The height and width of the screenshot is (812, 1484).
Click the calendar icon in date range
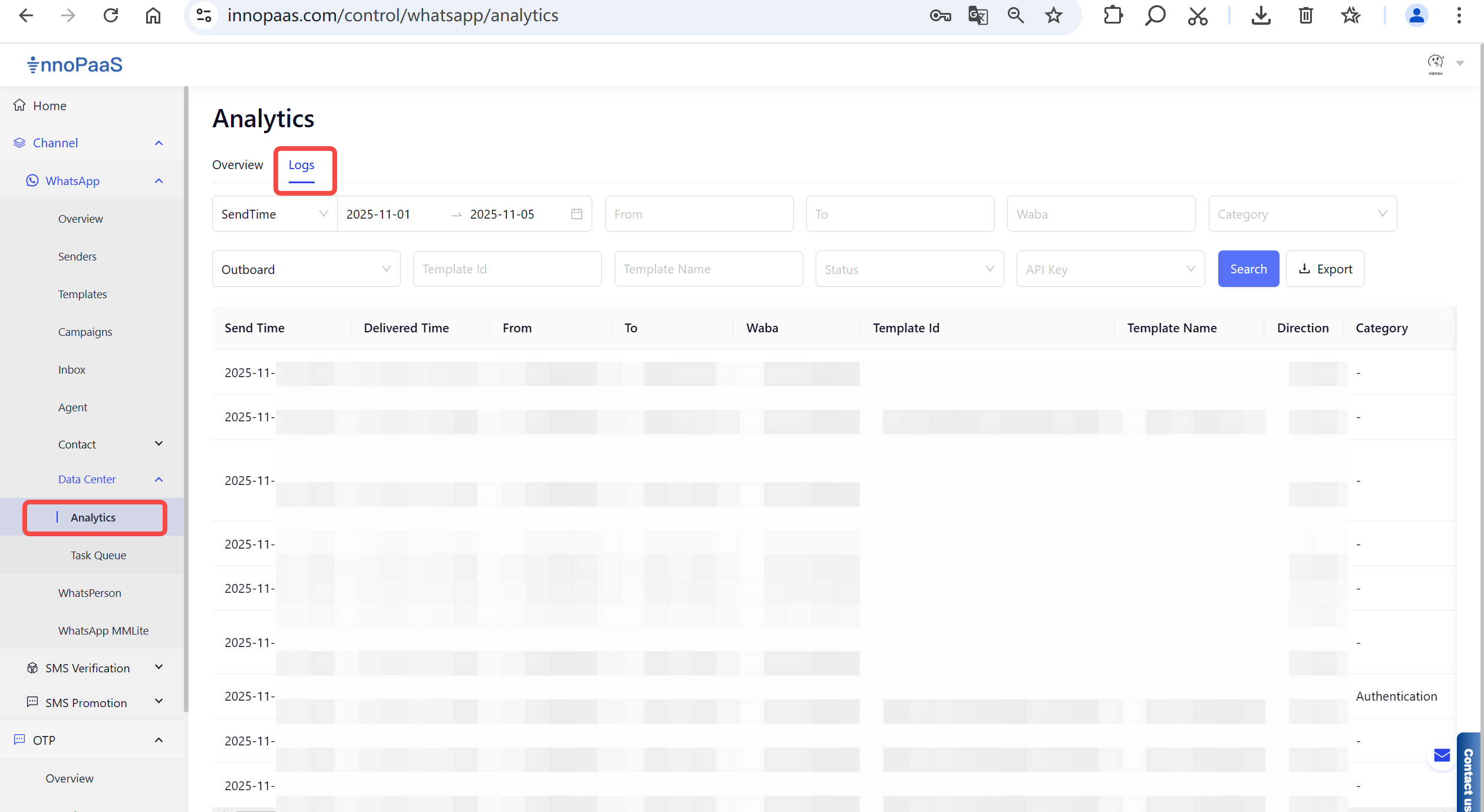pyautogui.click(x=576, y=214)
